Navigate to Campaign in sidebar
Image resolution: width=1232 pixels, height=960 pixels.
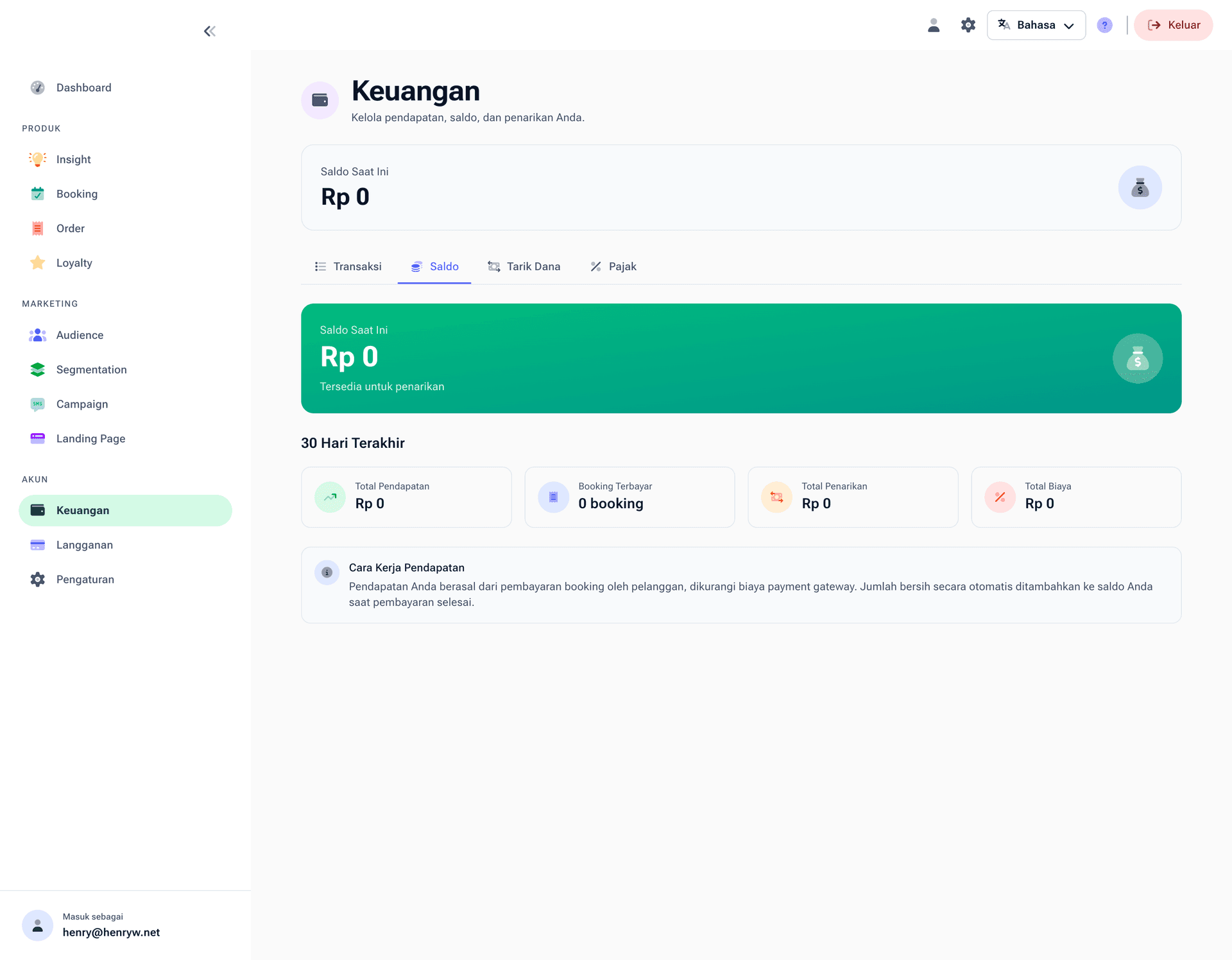pyautogui.click(x=81, y=404)
